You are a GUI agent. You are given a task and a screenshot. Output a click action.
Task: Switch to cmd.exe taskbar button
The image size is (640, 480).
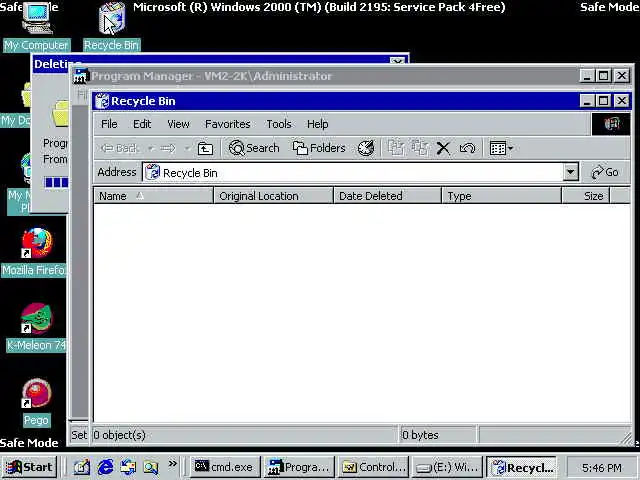pos(225,467)
